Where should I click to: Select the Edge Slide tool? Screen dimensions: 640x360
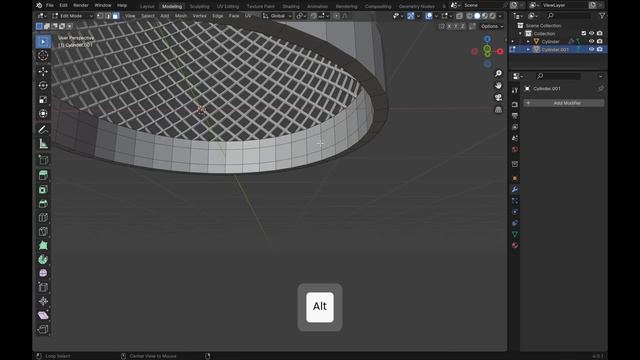click(x=43, y=287)
